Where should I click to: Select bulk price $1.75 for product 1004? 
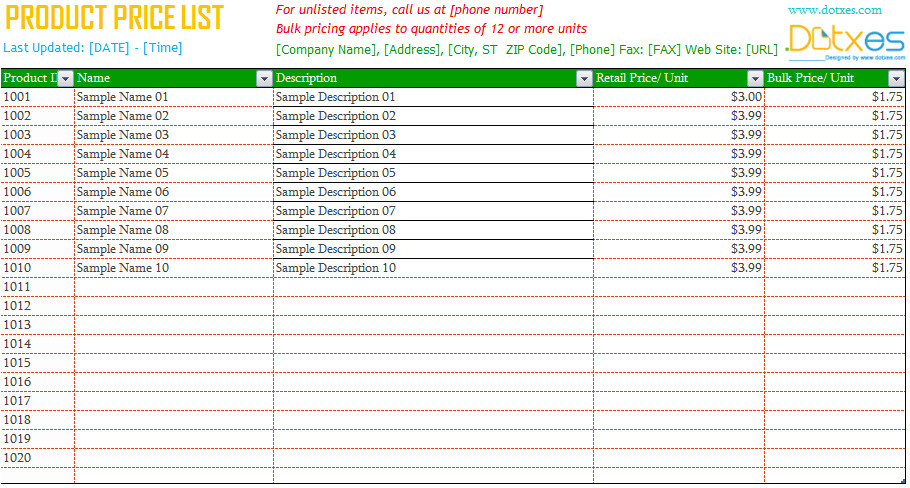point(835,154)
